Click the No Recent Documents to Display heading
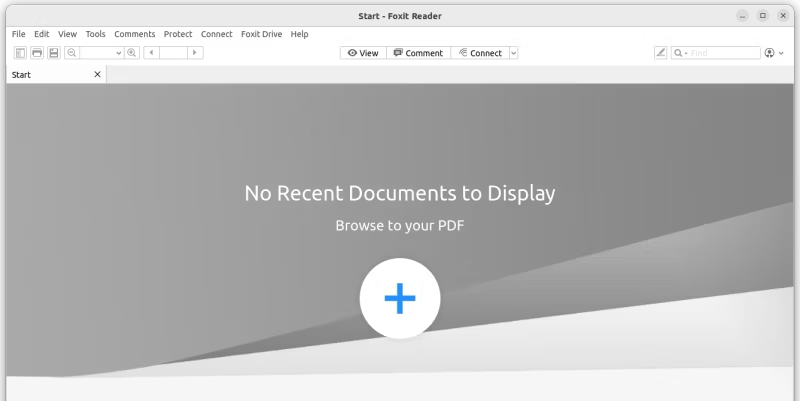The image size is (800, 401). pyautogui.click(x=400, y=193)
